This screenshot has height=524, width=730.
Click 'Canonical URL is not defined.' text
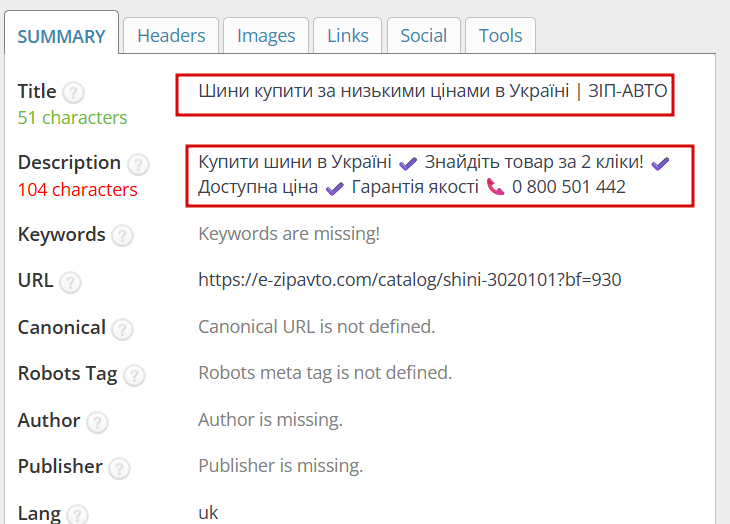click(317, 327)
